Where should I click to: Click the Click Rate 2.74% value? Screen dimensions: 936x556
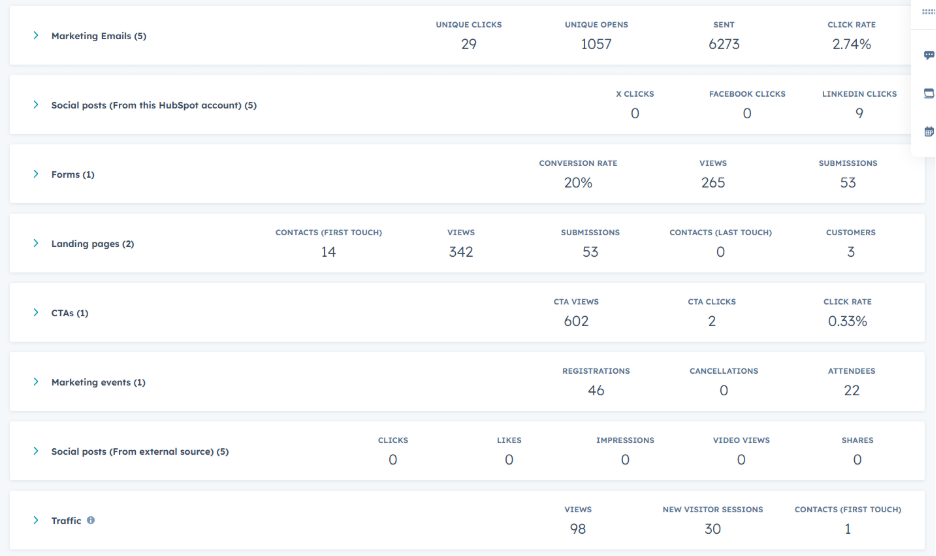click(x=851, y=44)
